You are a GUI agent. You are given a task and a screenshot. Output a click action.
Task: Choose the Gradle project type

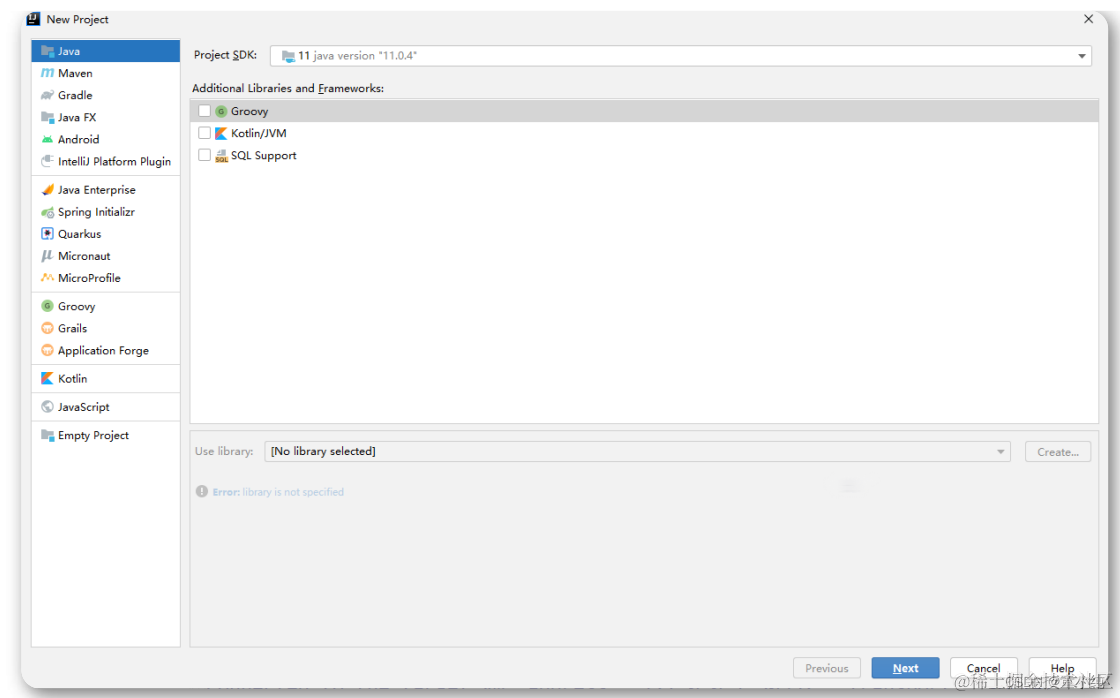click(x=75, y=95)
